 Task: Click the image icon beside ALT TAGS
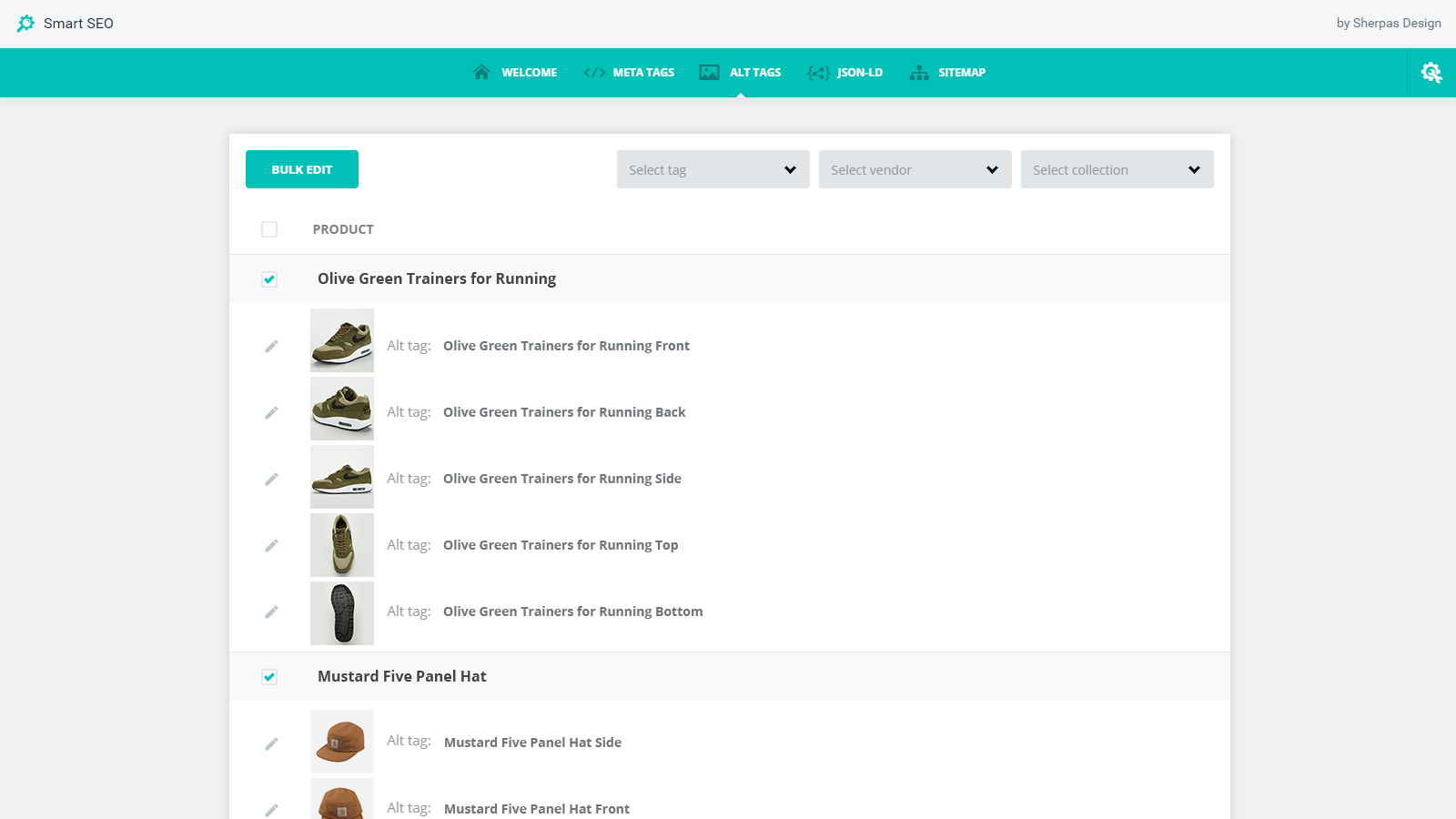tap(709, 72)
